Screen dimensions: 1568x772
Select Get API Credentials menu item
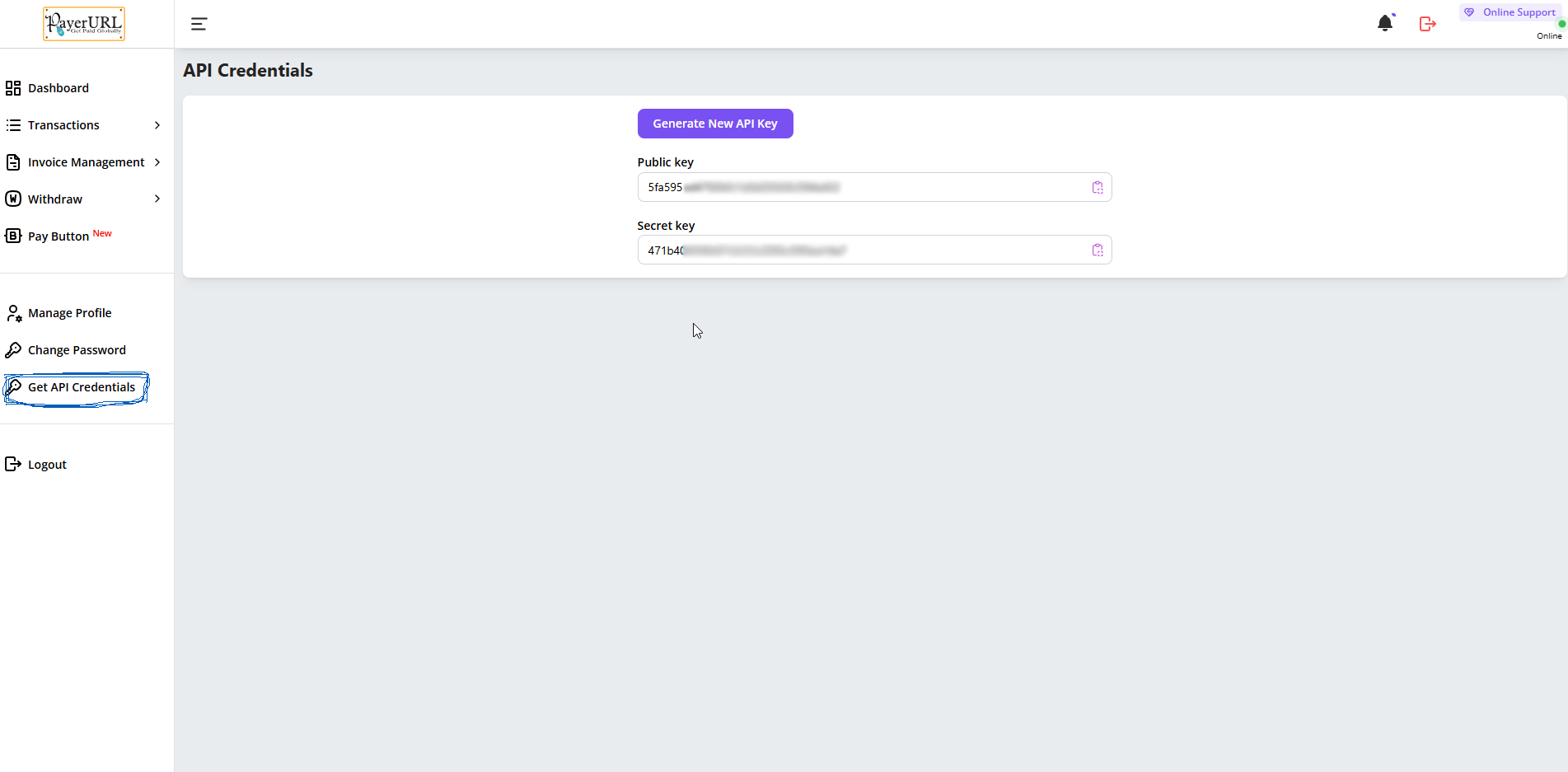[x=81, y=387]
